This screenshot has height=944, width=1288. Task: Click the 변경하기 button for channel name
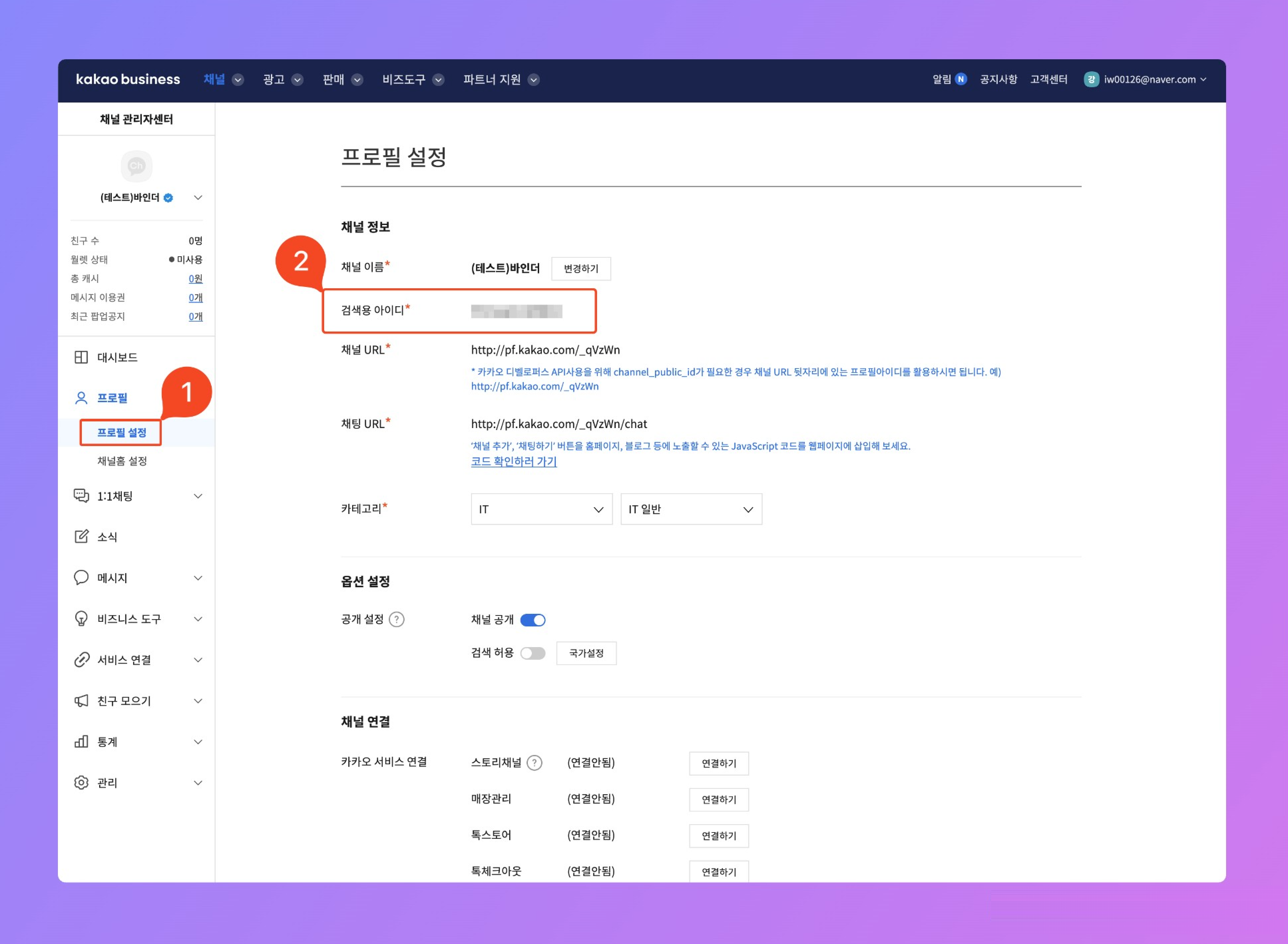(580, 269)
